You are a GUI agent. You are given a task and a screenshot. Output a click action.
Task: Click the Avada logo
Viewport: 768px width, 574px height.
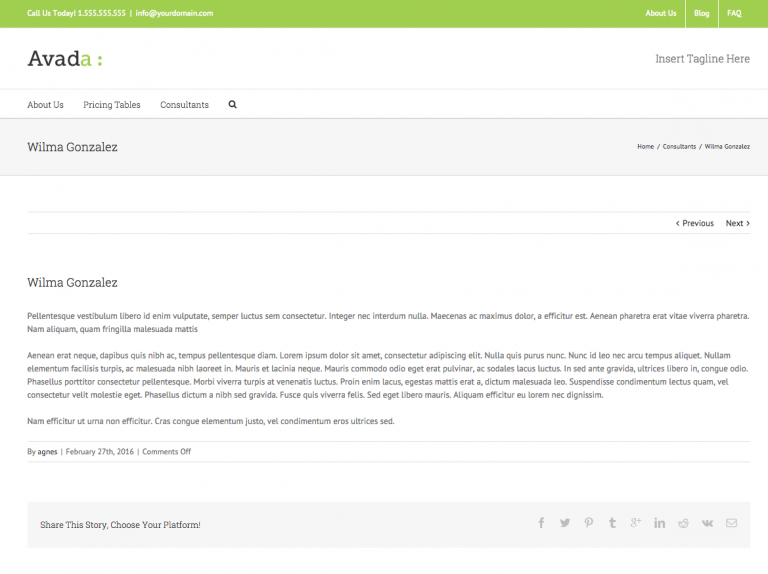tap(65, 59)
